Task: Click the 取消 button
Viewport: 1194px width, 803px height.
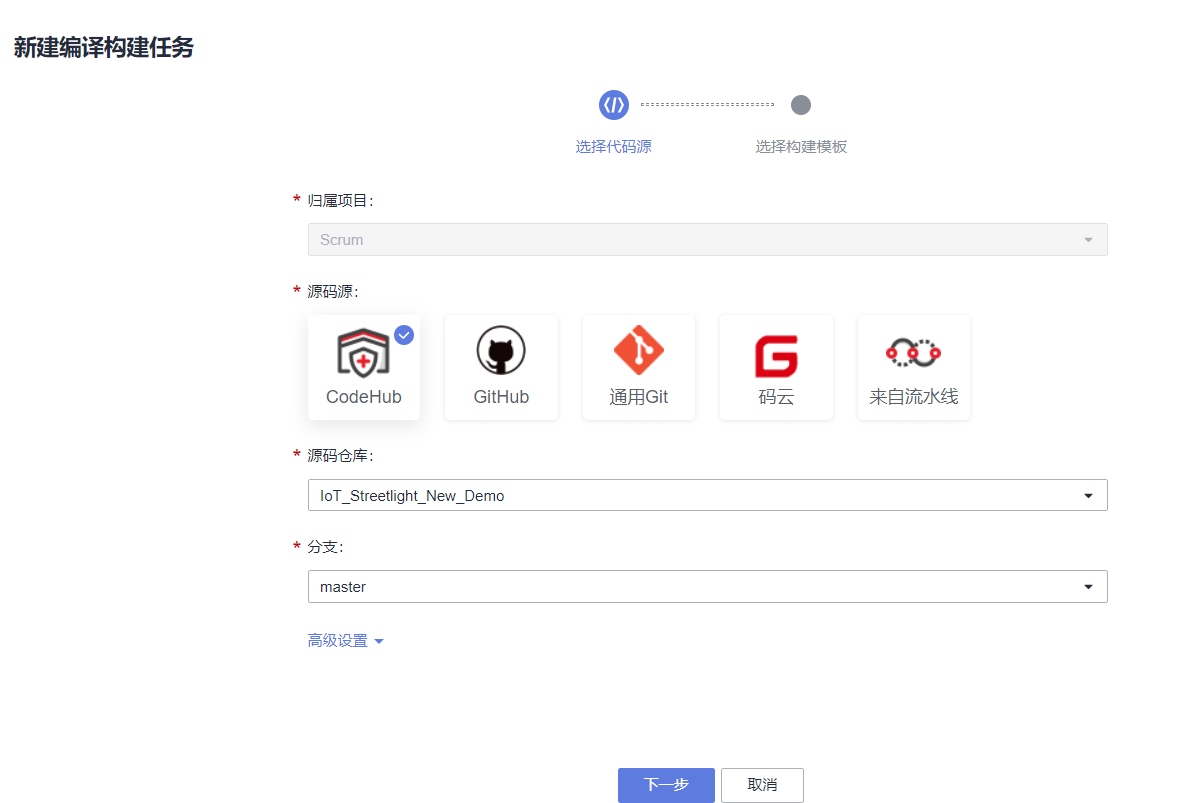Action: [762, 785]
